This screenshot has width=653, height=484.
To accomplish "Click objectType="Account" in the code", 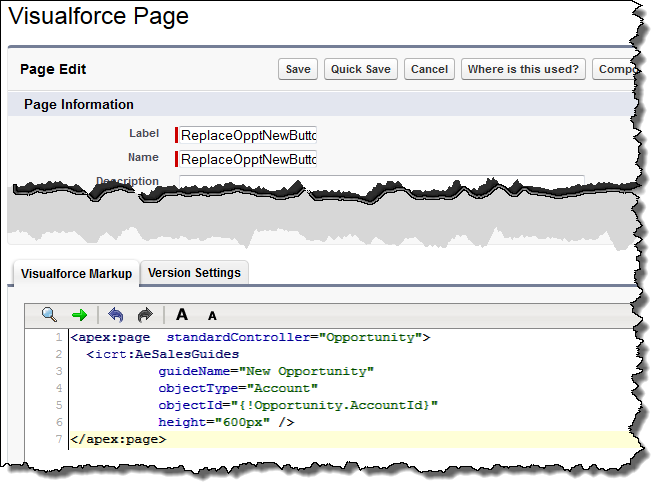I will click(x=238, y=389).
